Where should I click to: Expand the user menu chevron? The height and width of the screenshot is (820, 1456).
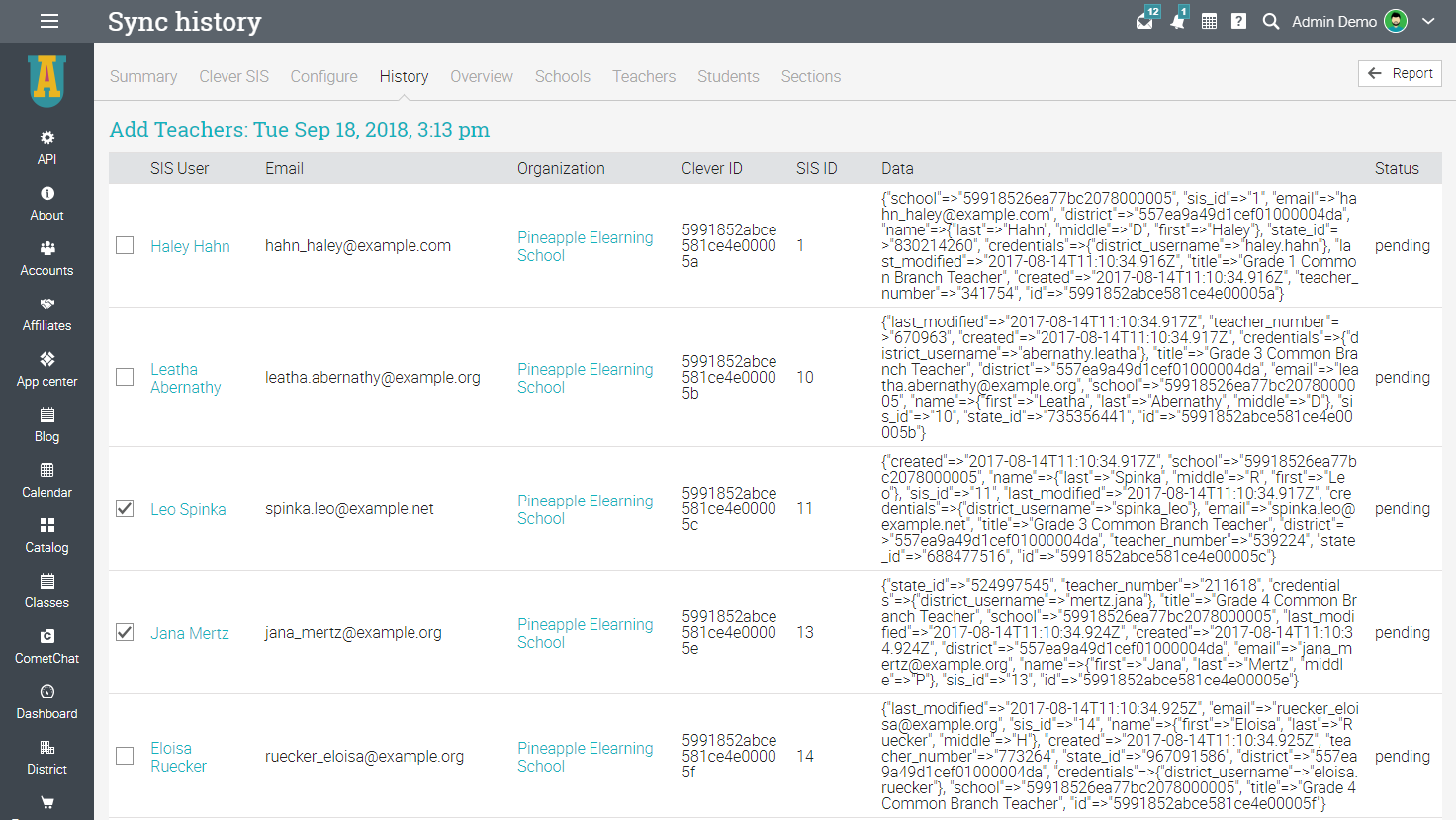pyautogui.click(x=1428, y=21)
